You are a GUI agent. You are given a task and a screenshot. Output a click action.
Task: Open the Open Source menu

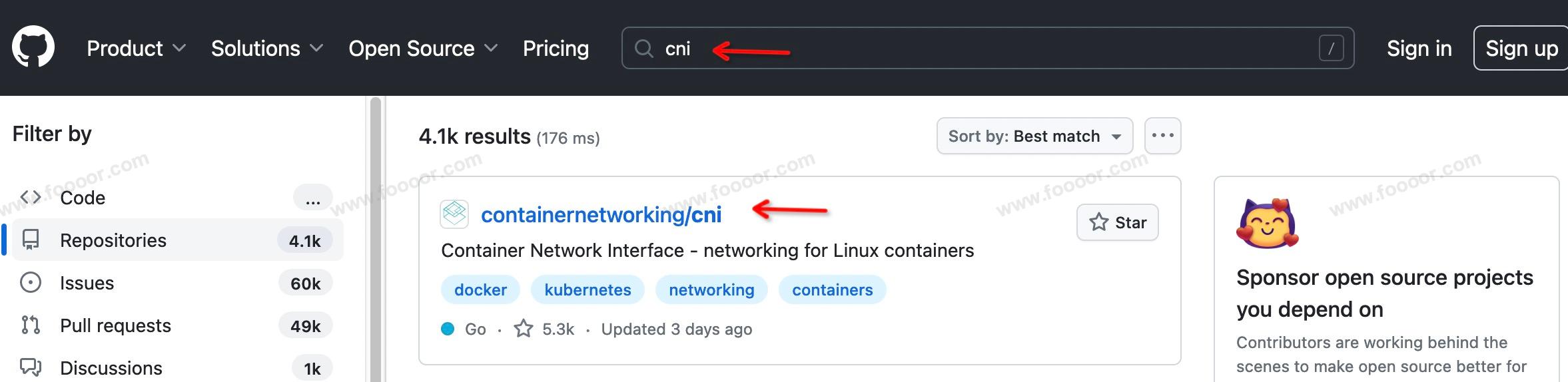click(422, 49)
